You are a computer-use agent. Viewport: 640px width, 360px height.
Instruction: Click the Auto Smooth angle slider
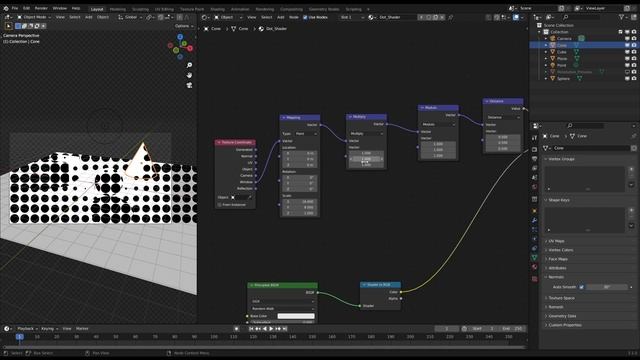[607, 287]
